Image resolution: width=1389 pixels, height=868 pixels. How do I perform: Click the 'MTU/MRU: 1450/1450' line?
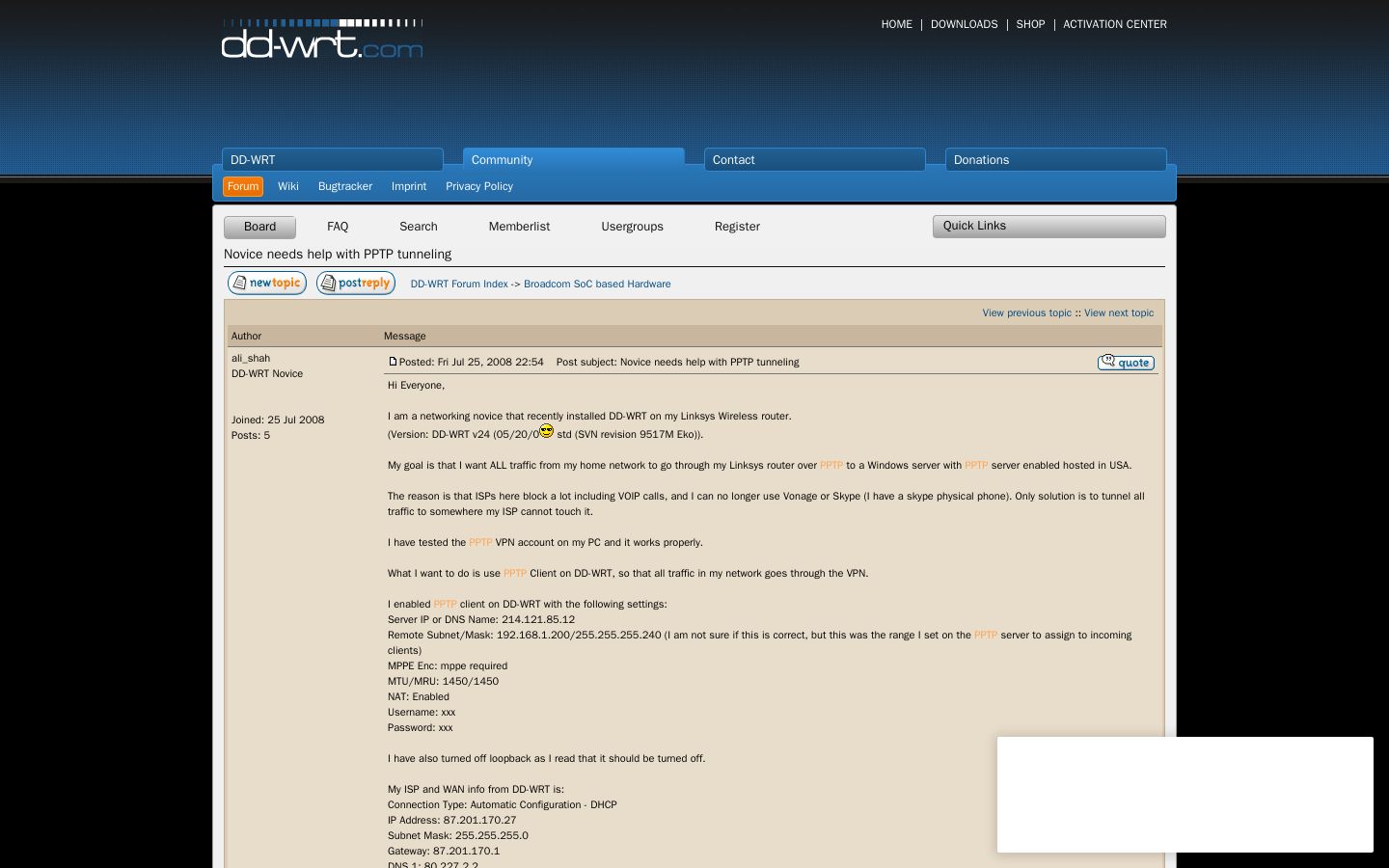[x=443, y=681]
